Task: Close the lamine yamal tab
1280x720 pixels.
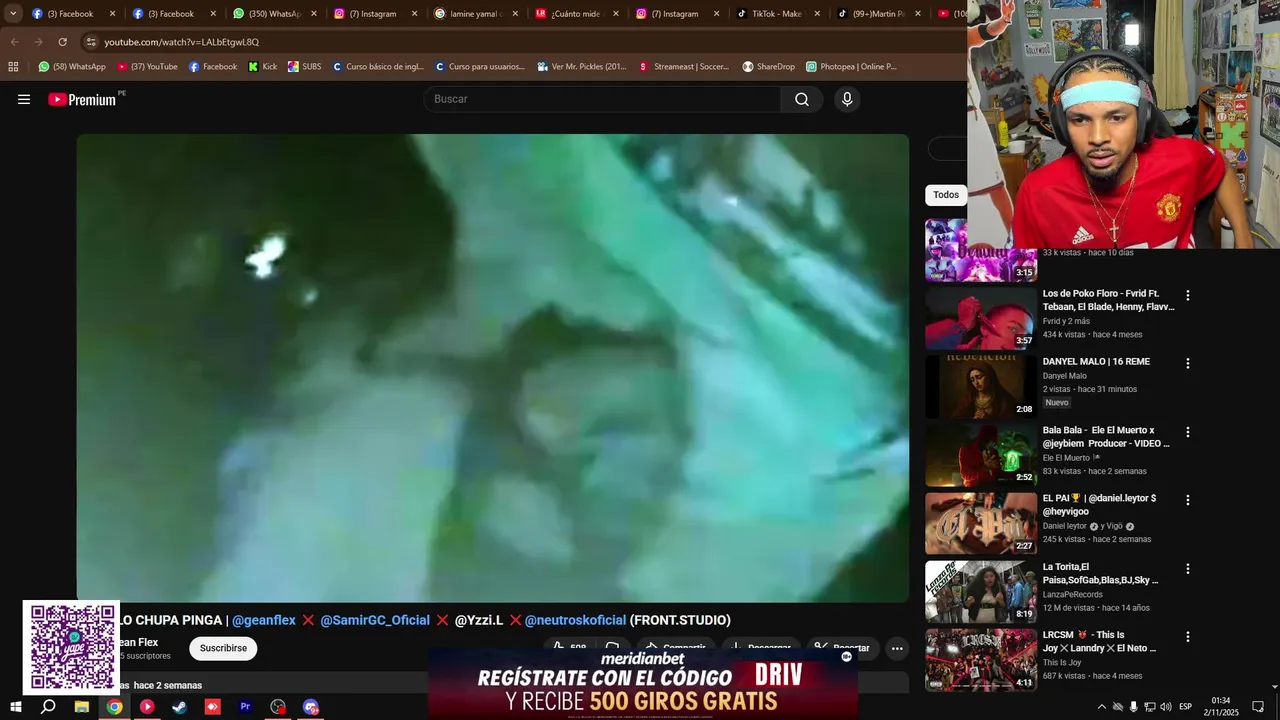Action: point(515,14)
